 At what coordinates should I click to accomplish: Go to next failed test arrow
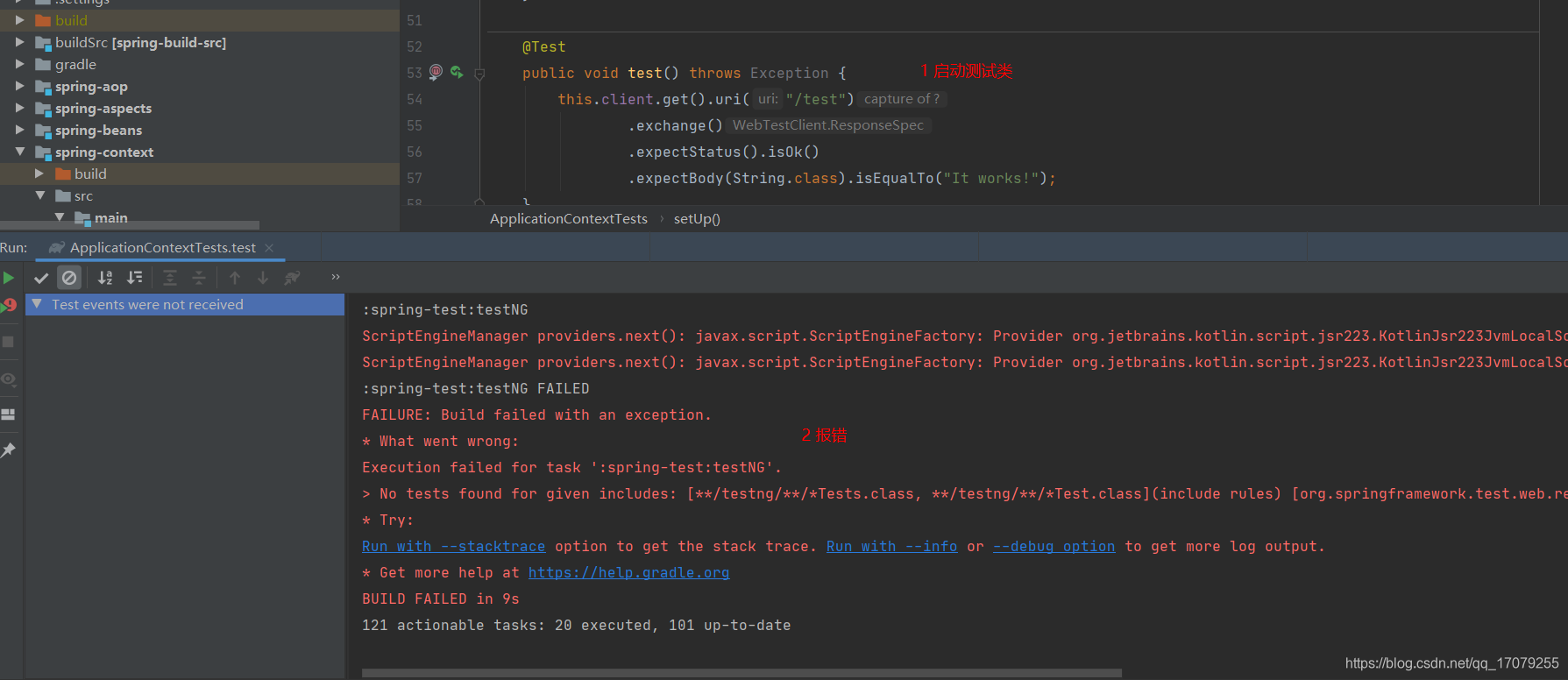(x=263, y=278)
